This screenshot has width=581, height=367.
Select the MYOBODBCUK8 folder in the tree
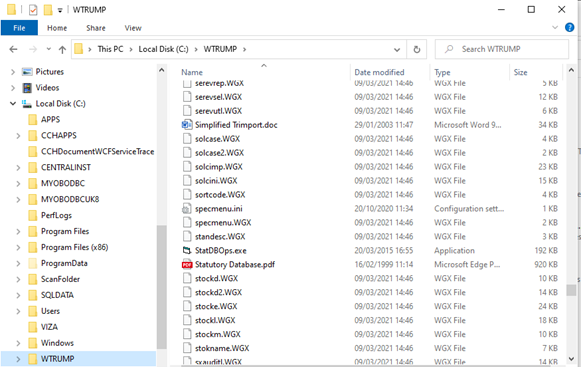point(70,199)
